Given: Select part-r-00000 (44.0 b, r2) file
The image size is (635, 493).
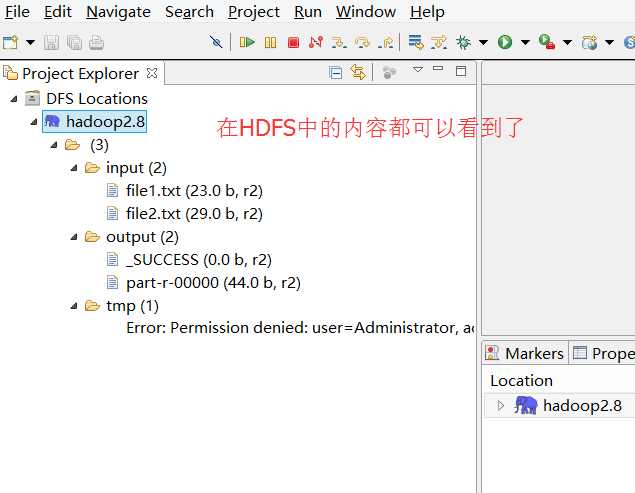Looking at the screenshot, I should click(x=213, y=283).
